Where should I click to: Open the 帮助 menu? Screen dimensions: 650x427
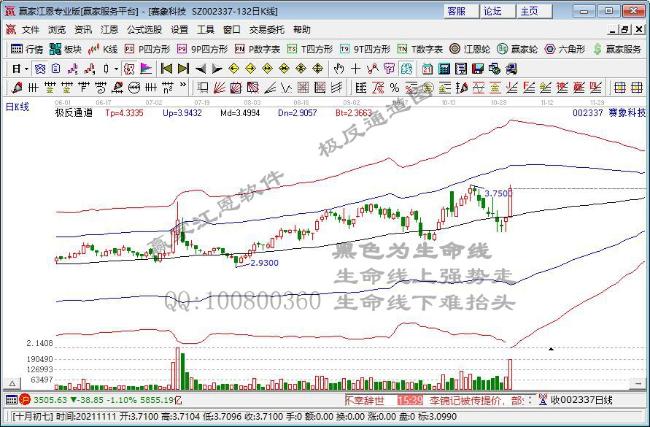302,30
